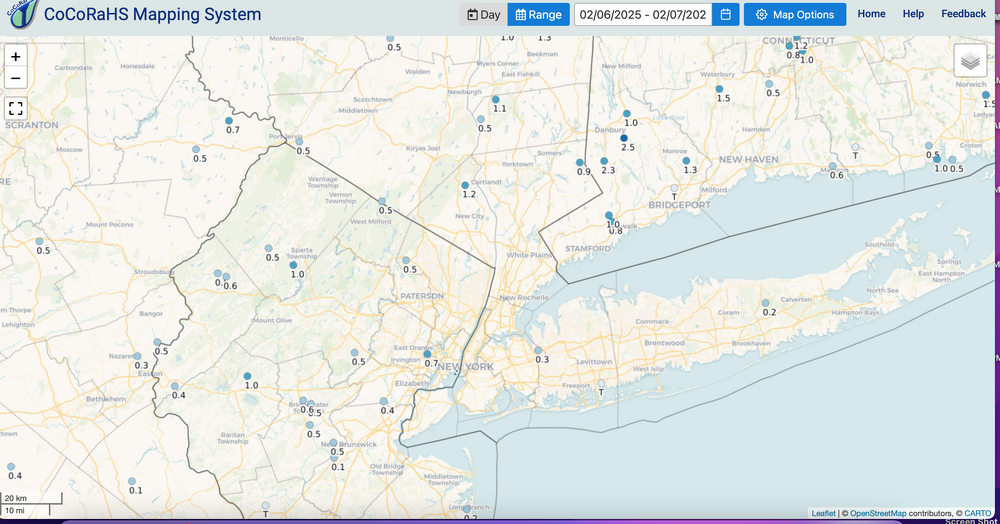The height and width of the screenshot is (524, 1000).
Task: Click the 0.6 marker east of New Haven
Action: coord(832,166)
